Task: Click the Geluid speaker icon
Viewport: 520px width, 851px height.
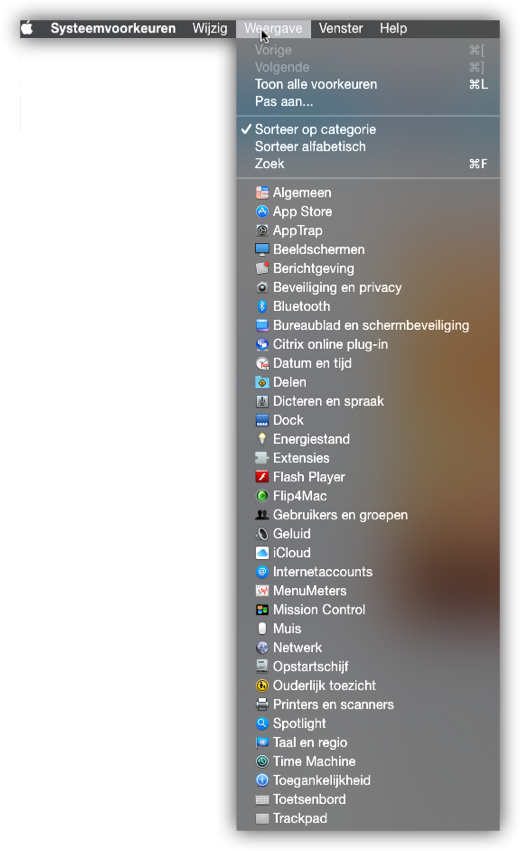Action: 262,534
